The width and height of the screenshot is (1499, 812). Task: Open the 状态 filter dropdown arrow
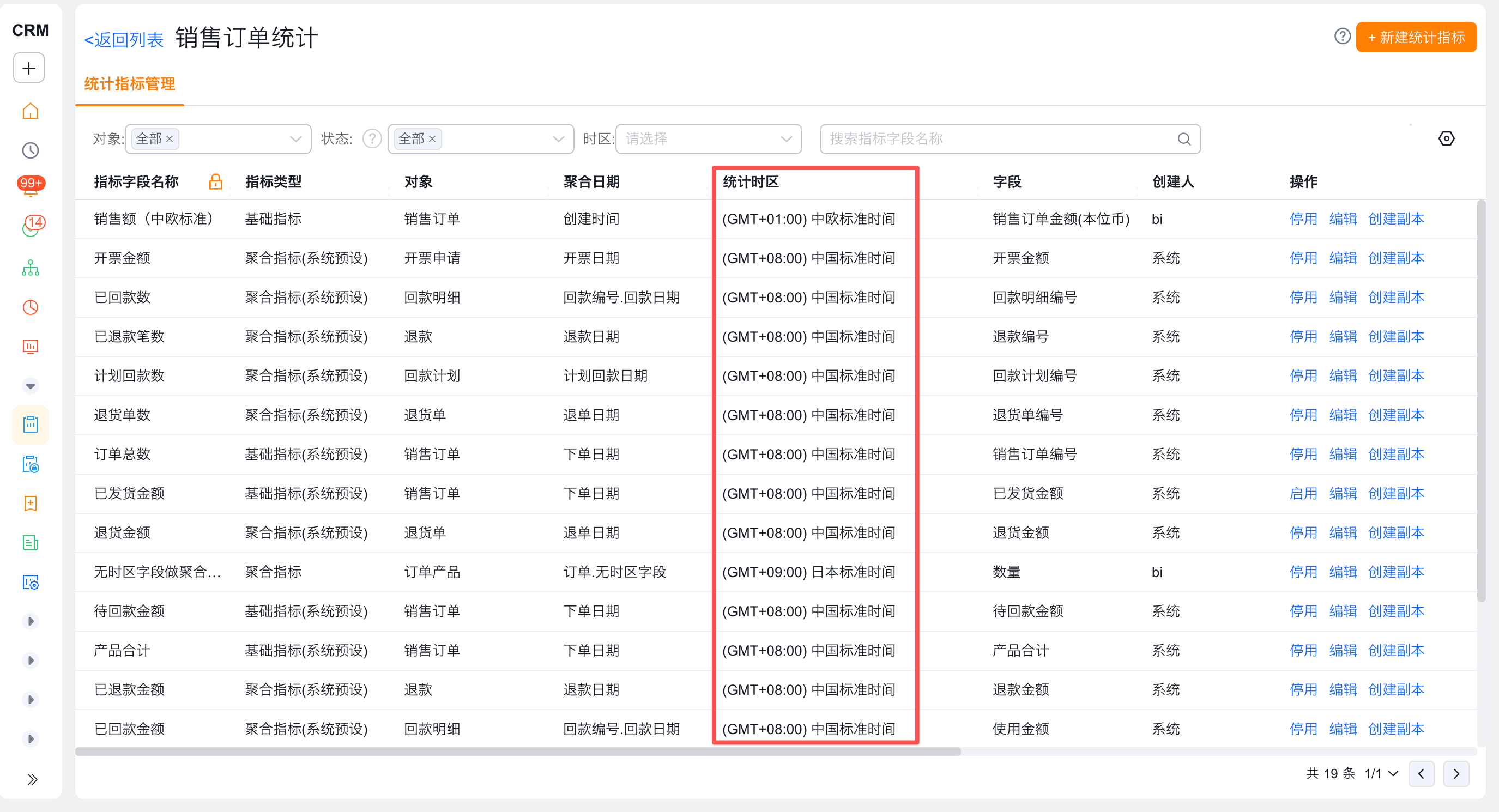tap(558, 139)
